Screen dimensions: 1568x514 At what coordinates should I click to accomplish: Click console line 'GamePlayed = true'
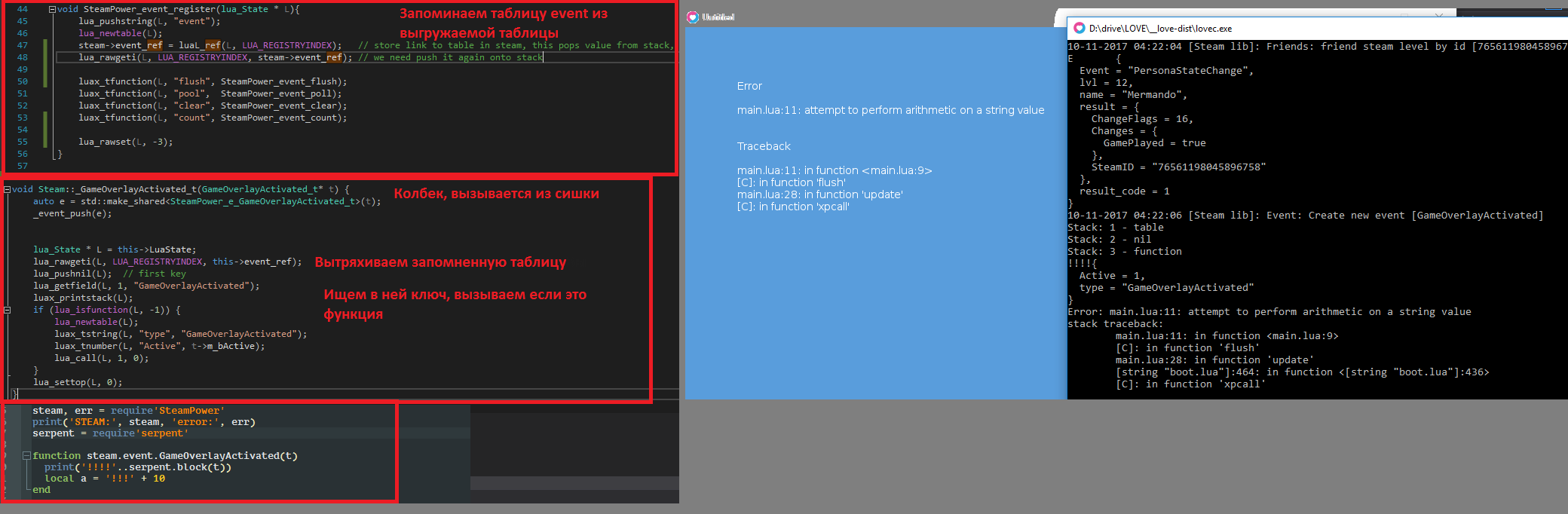point(1155,143)
